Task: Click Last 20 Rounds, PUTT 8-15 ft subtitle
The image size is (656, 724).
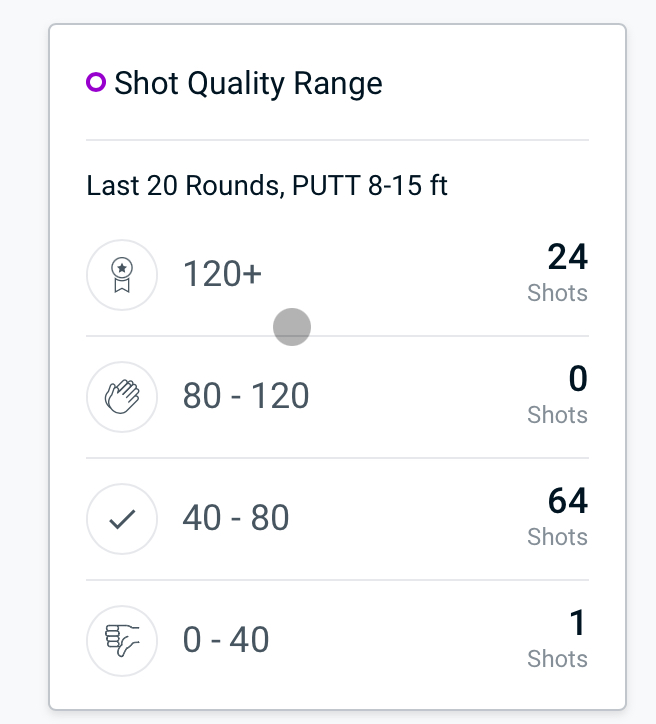Action: (267, 186)
